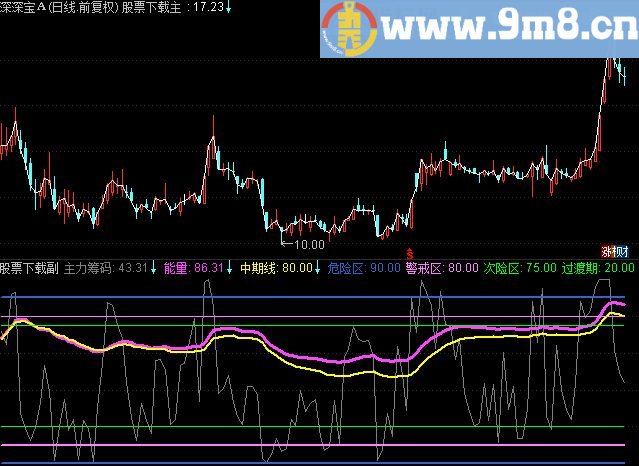Click the down arrow after 中期线 80.00
The width and height of the screenshot is (639, 466).
coord(319,268)
